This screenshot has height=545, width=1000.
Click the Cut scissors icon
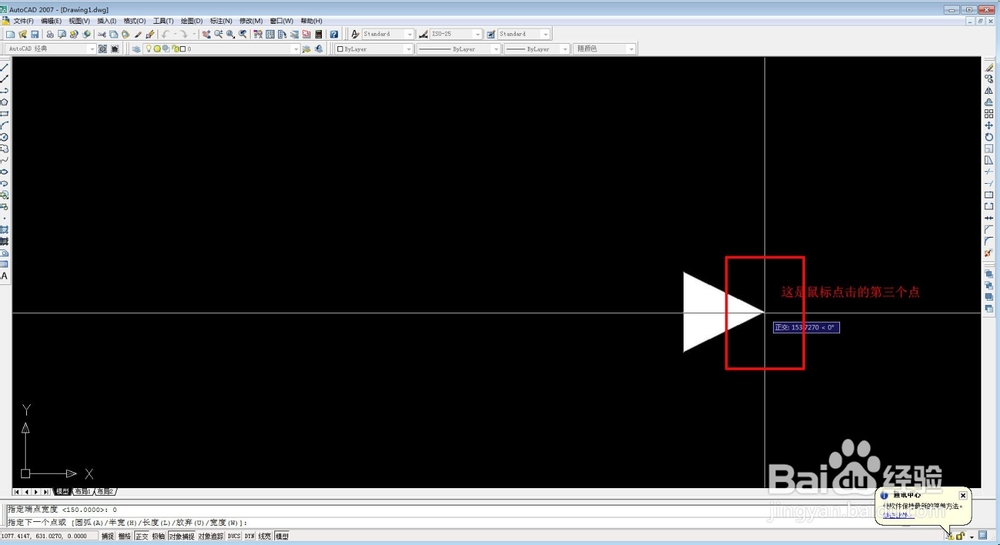(x=101, y=34)
